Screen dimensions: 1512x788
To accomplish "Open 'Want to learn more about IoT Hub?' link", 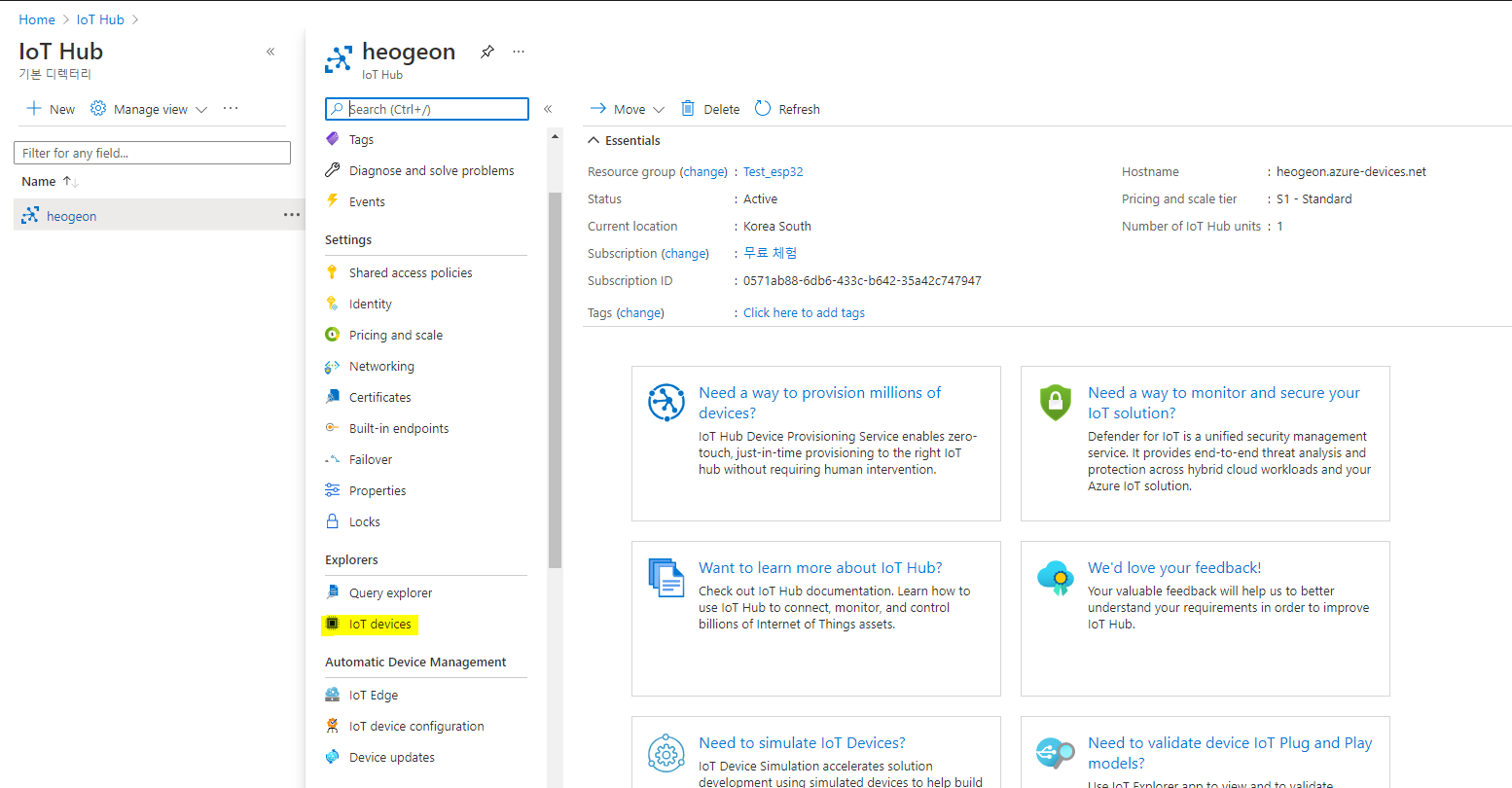I will click(x=820, y=567).
